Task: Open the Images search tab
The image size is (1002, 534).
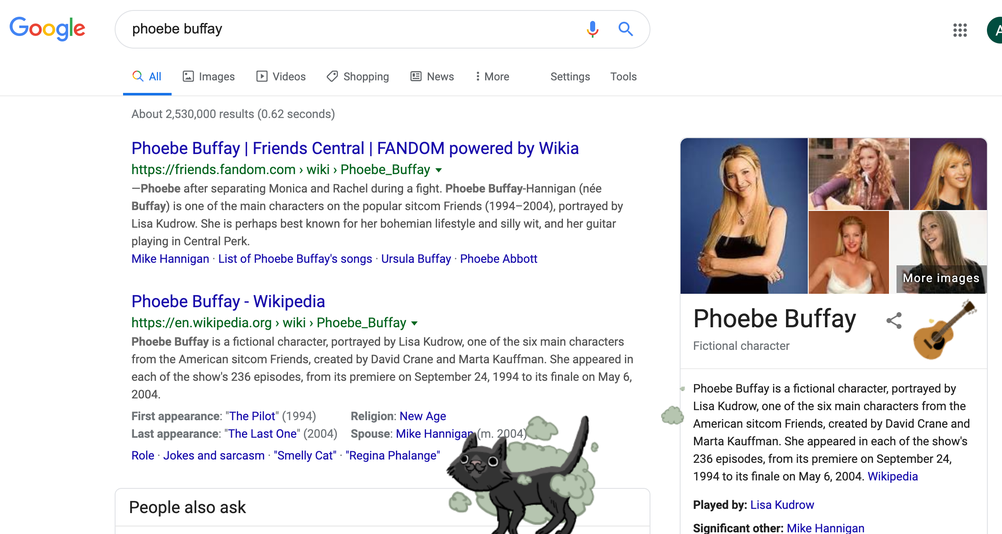Action: pyautogui.click(x=208, y=77)
